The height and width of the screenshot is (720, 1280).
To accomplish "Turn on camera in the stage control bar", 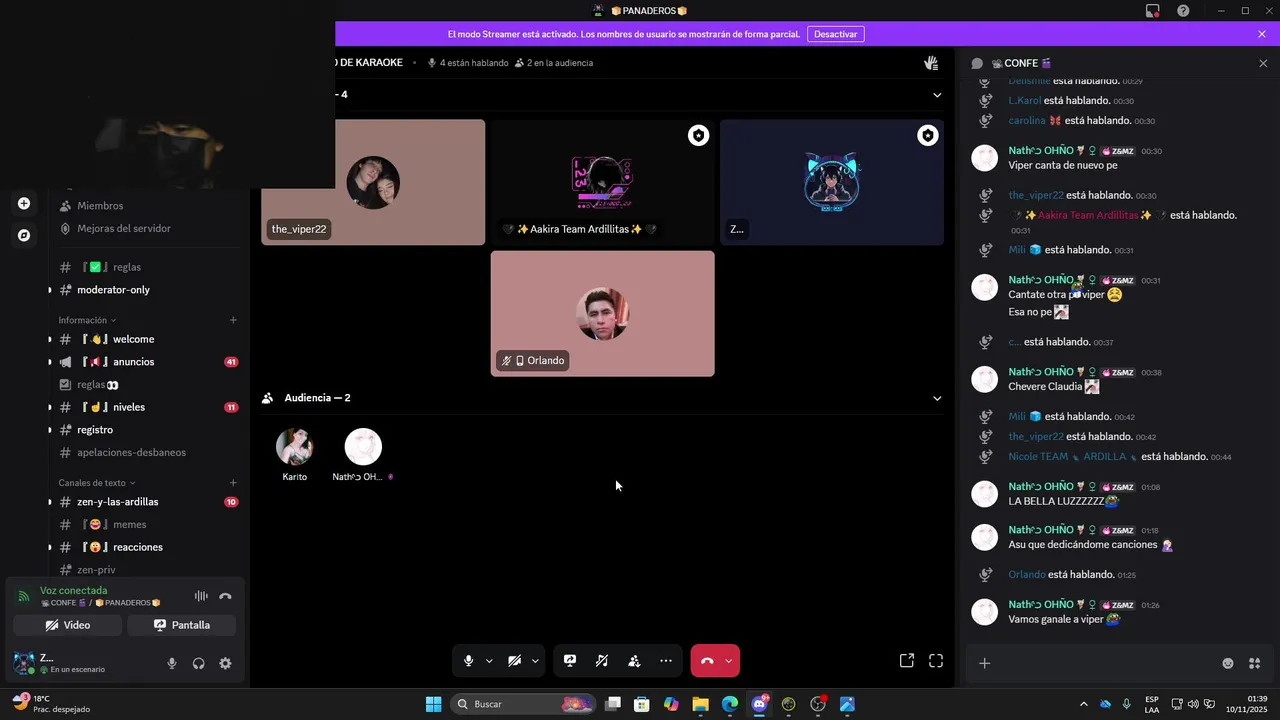I will click(514, 661).
